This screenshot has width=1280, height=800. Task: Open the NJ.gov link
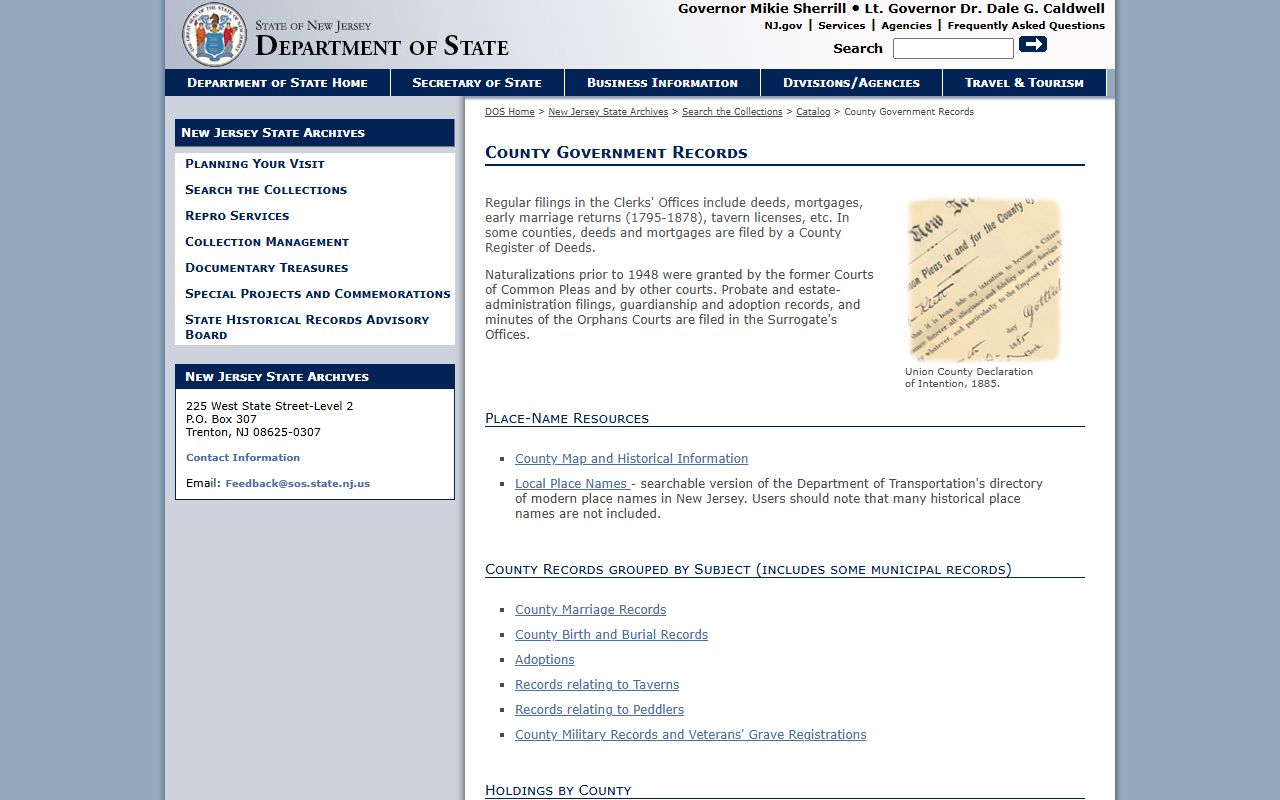[783, 26]
